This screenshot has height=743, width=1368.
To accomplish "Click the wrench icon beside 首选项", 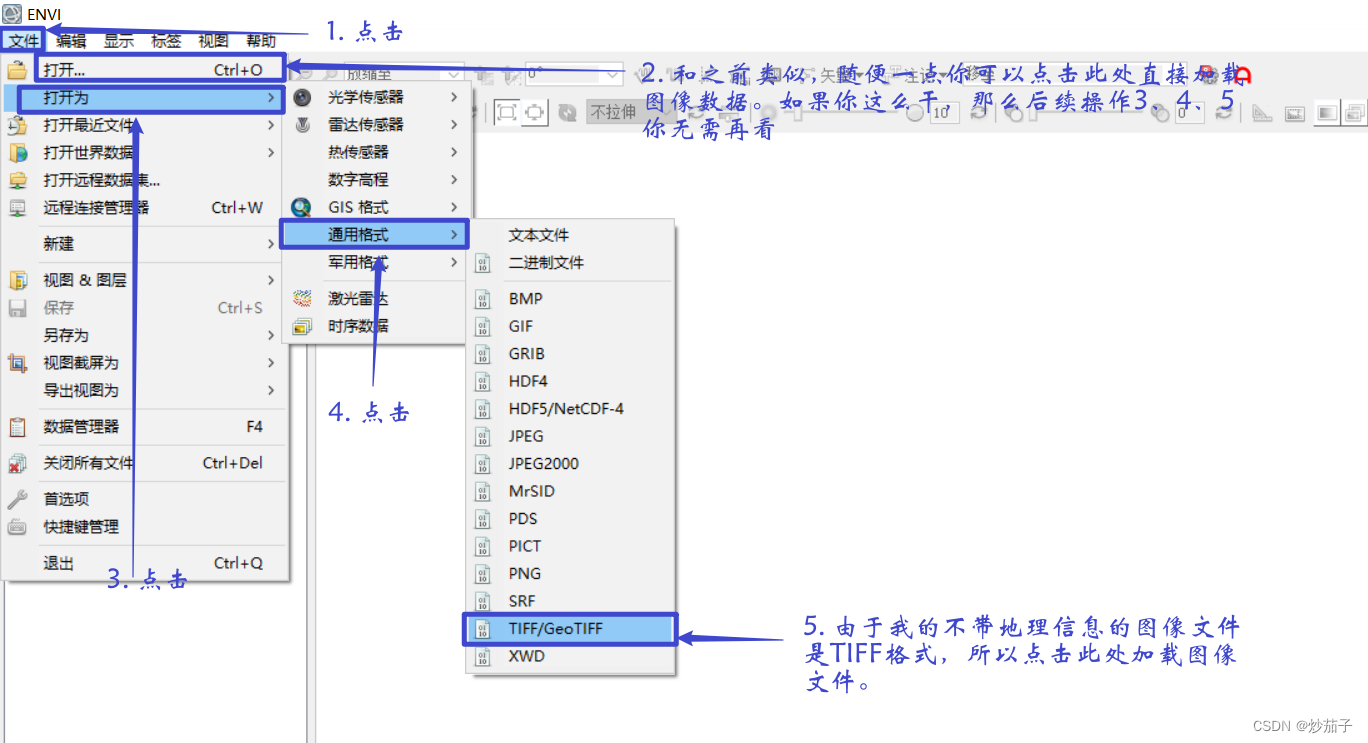I will [x=17, y=499].
